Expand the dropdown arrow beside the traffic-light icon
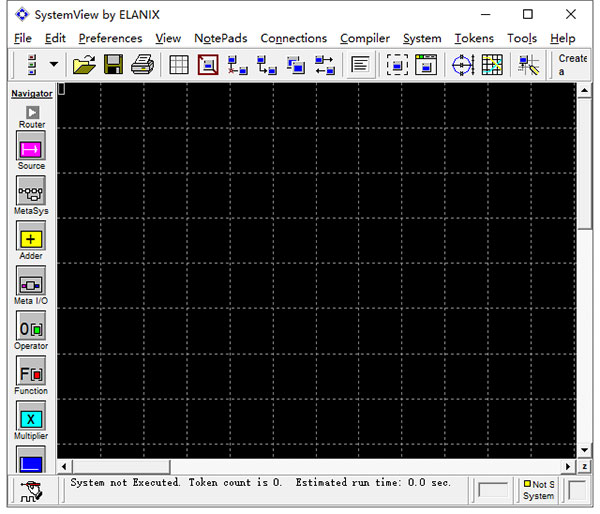Viewport: 600px width, 514px height. click(53, 65)
